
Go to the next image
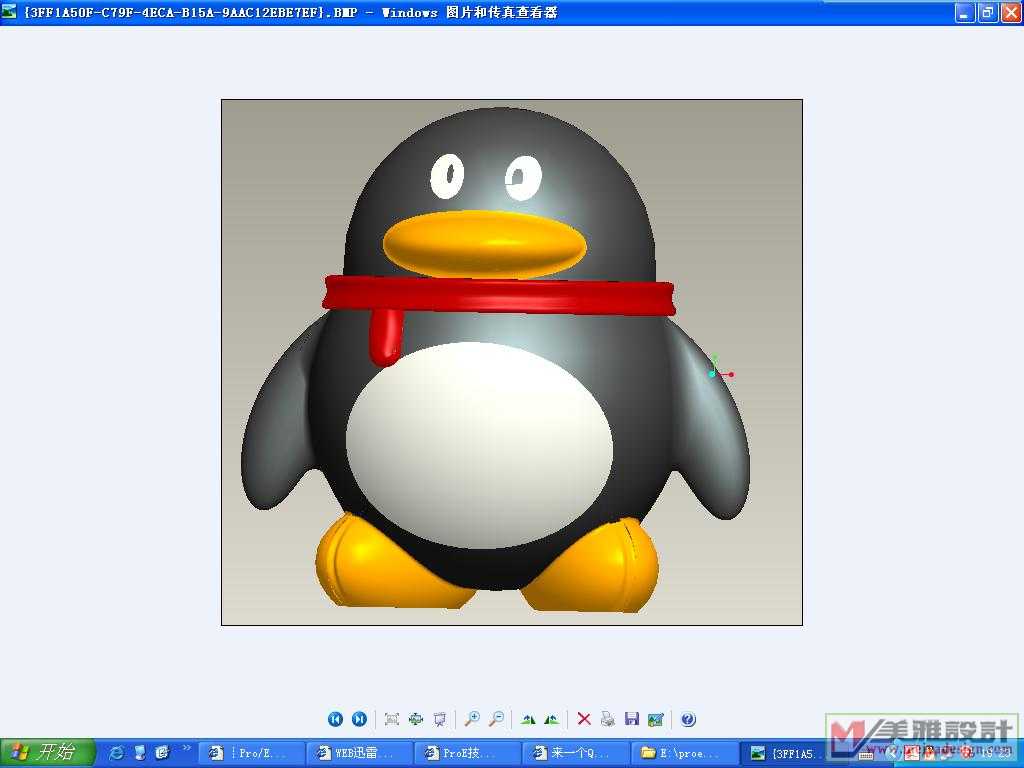click(359, 719)
